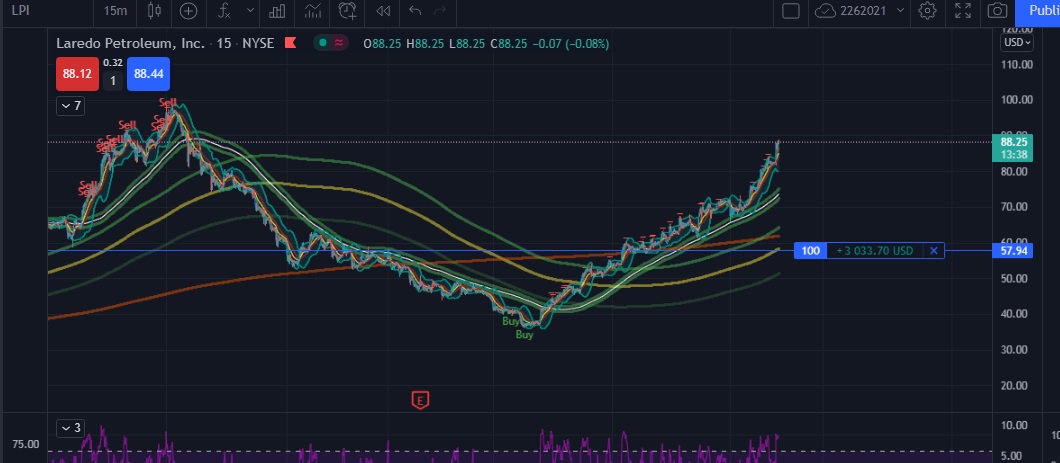Image resolution: width=1060 pixels, height=463 pixels.
Task: Click the red E earnings marker
Action: pos(420,400)
